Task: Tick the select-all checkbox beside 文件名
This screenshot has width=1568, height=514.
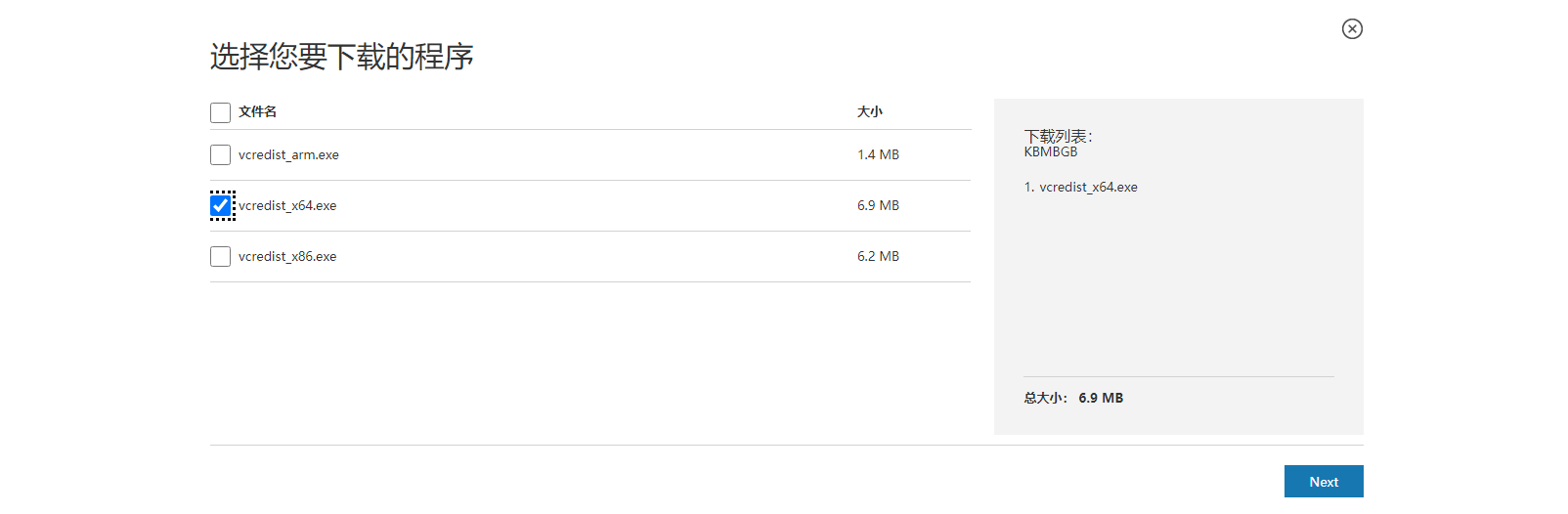Action: click(220, 112)
